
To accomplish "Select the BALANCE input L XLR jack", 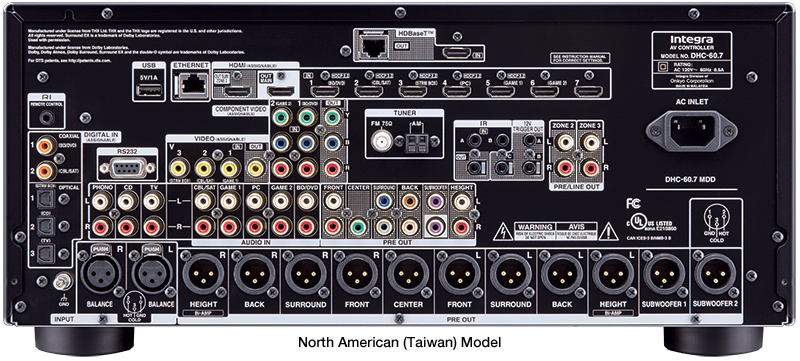I will point(152,273).
